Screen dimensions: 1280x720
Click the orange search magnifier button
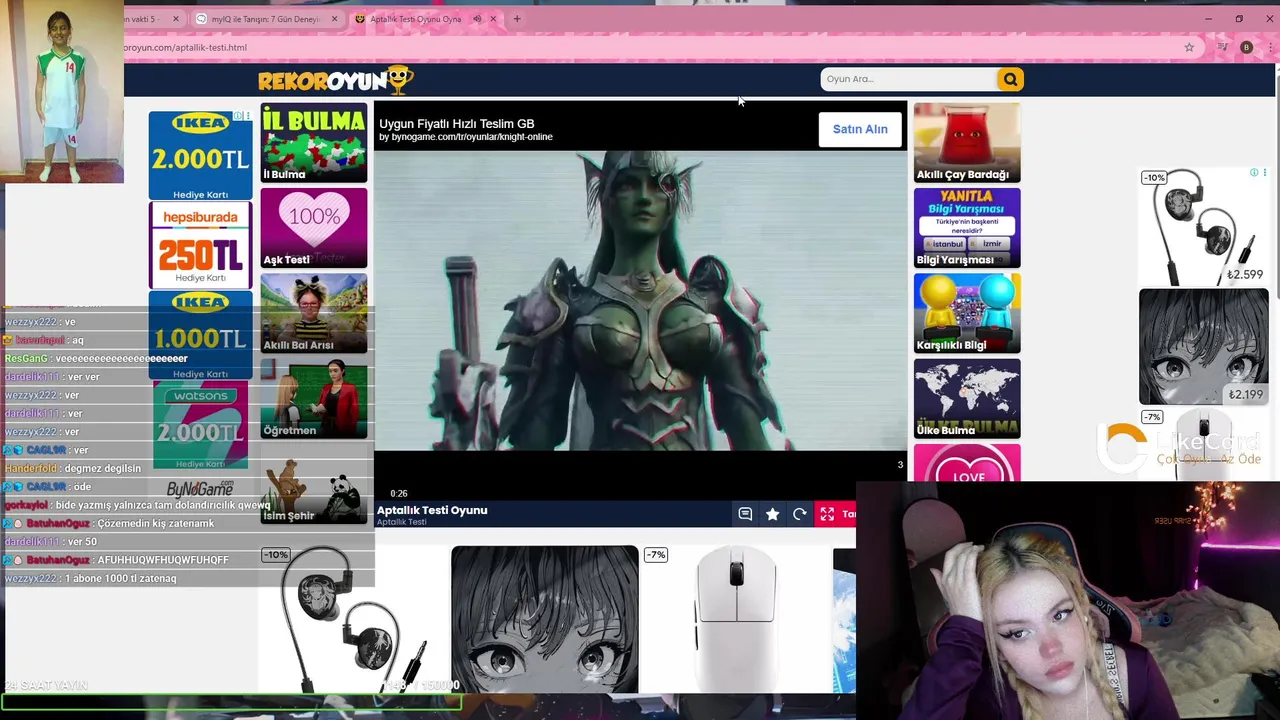(1010, 79)
